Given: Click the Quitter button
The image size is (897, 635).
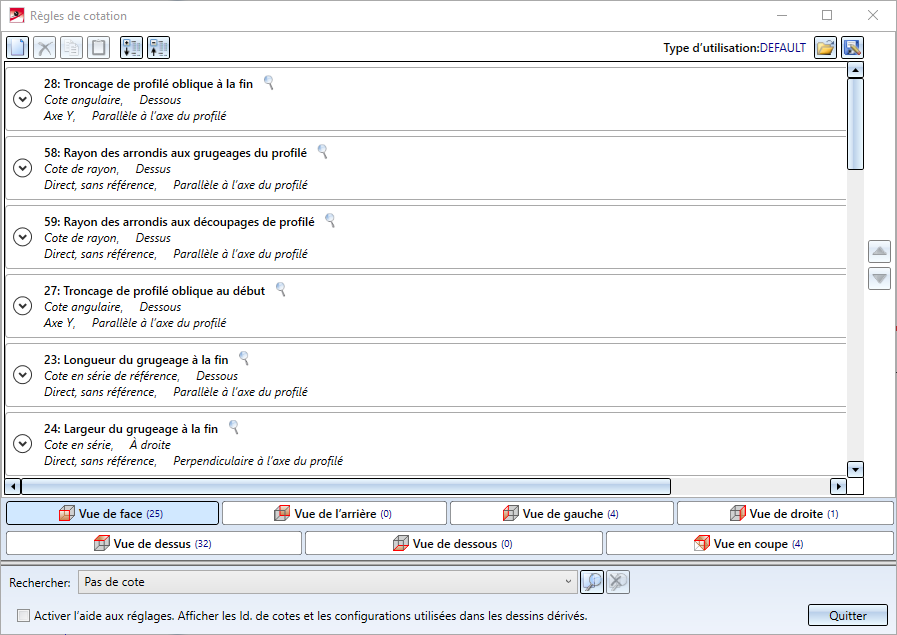Looking at the screenshot, I should click(848, 616).
